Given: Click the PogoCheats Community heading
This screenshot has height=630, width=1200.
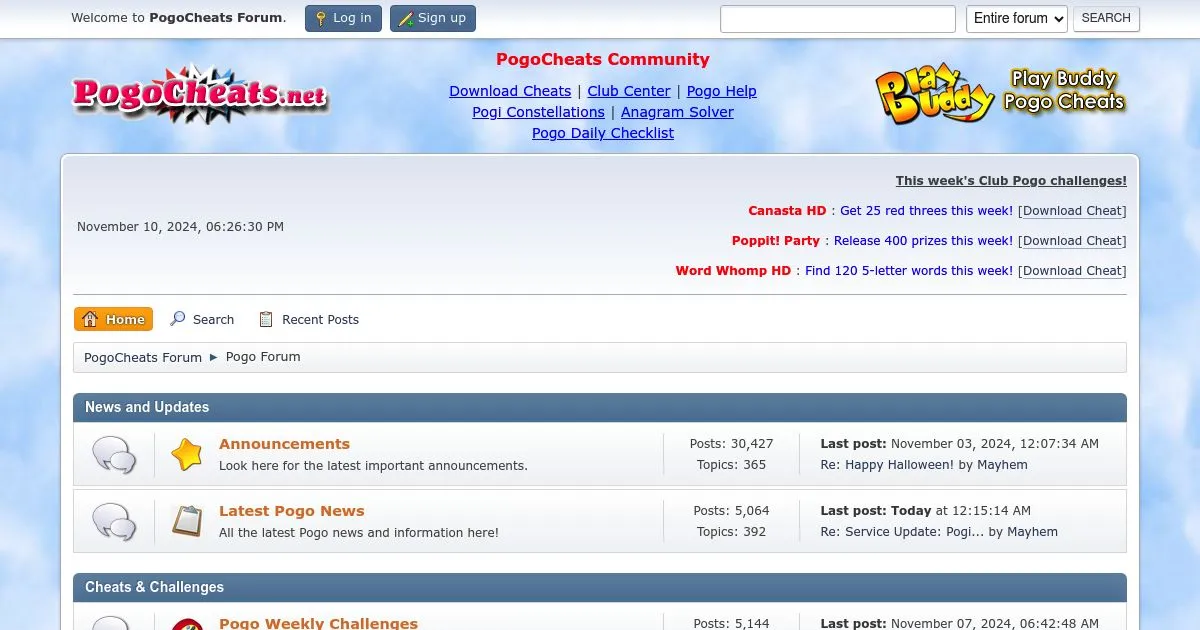Looking at the screenshot, I should [603, 60].
